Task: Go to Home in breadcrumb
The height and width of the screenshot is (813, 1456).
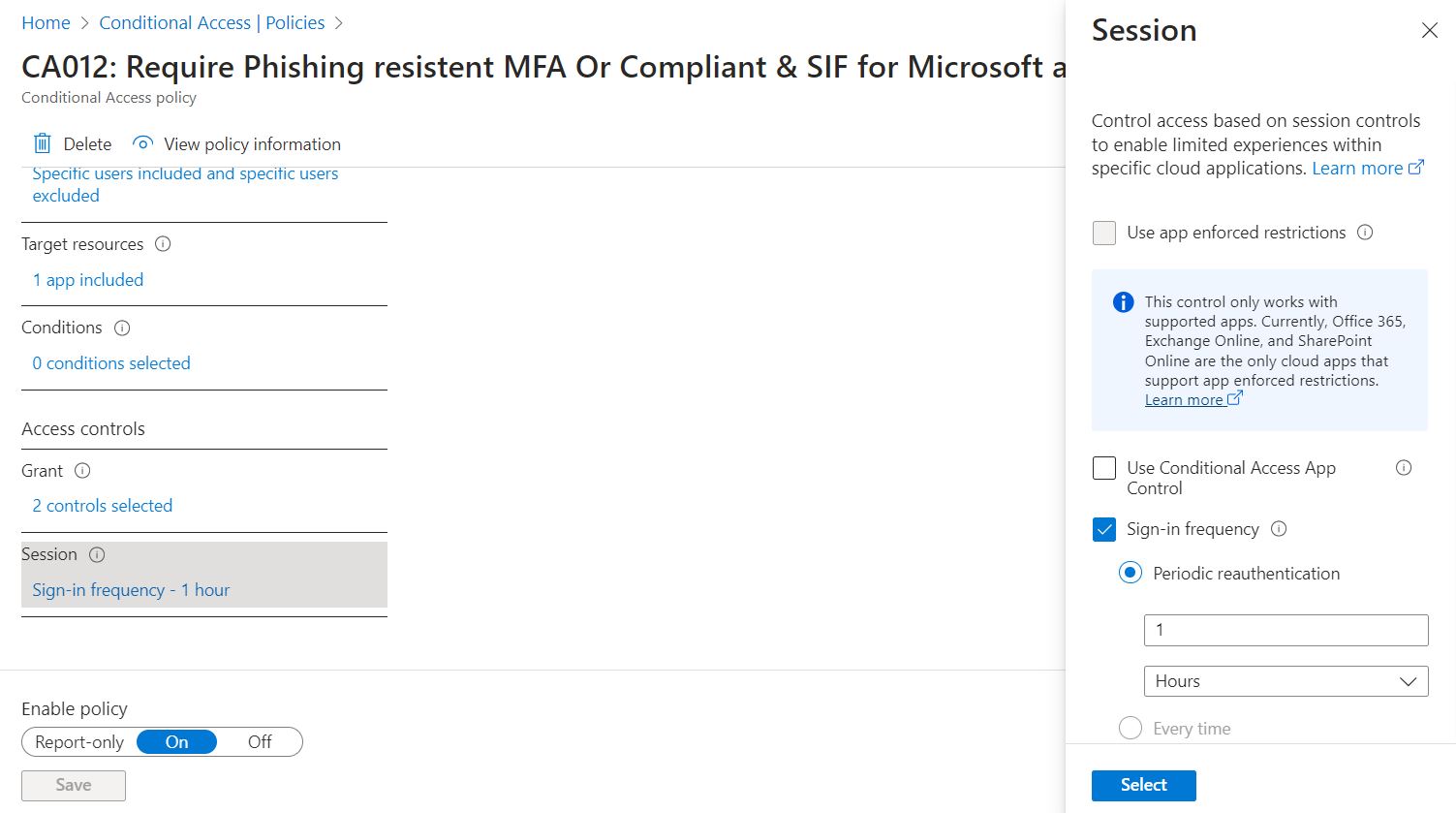Action: (x=46, y=22)
